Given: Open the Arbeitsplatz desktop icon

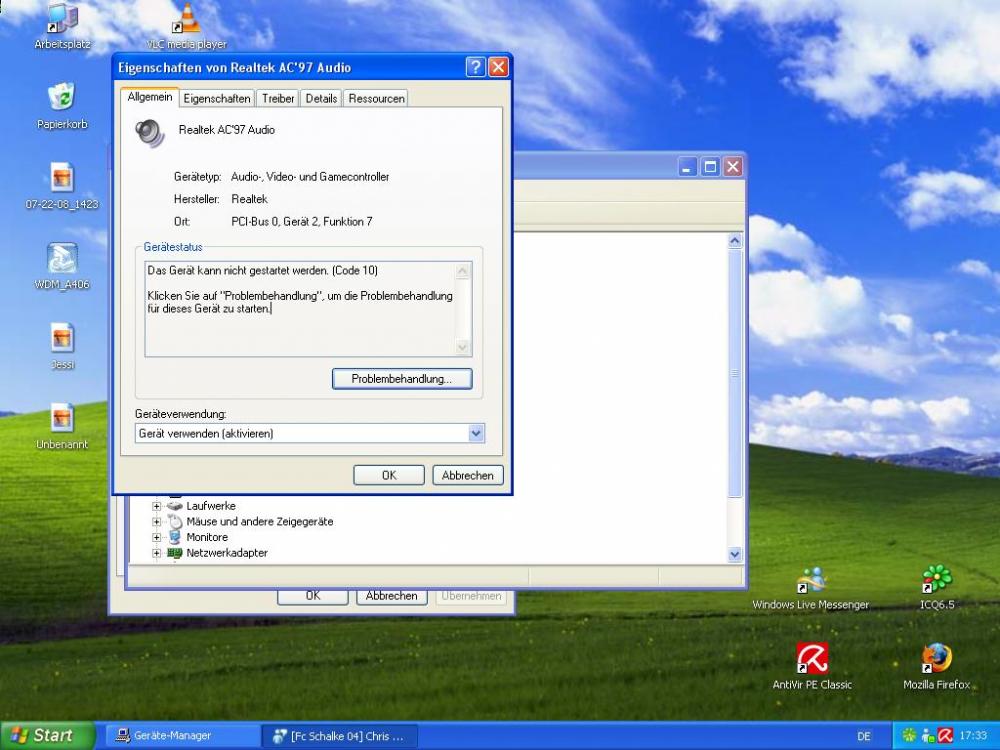Looking at the screenshot, I should pyautogui.click(x=62, y=20).
